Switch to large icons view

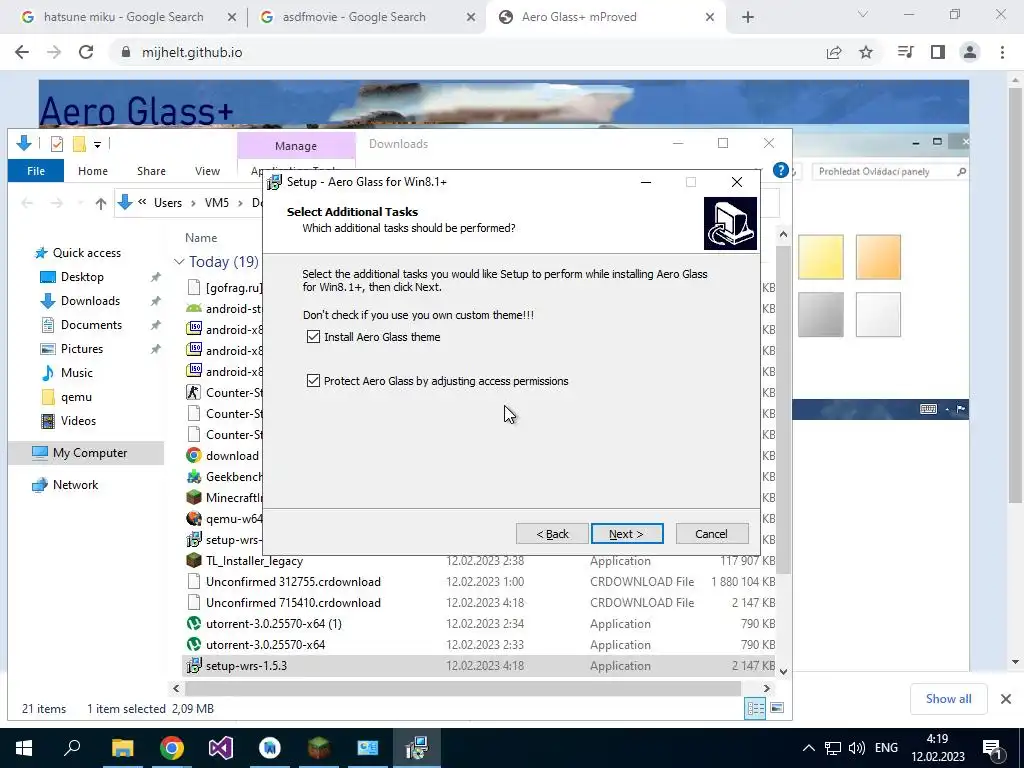(x=777, y=708)
